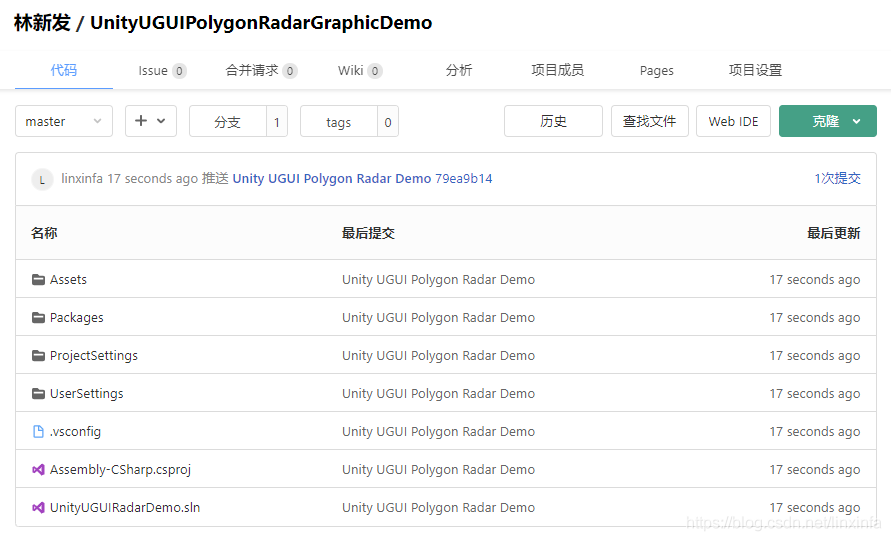The image size is (891, 541).
Task: Open the green clone dropdown button
Action: point(827,121)
